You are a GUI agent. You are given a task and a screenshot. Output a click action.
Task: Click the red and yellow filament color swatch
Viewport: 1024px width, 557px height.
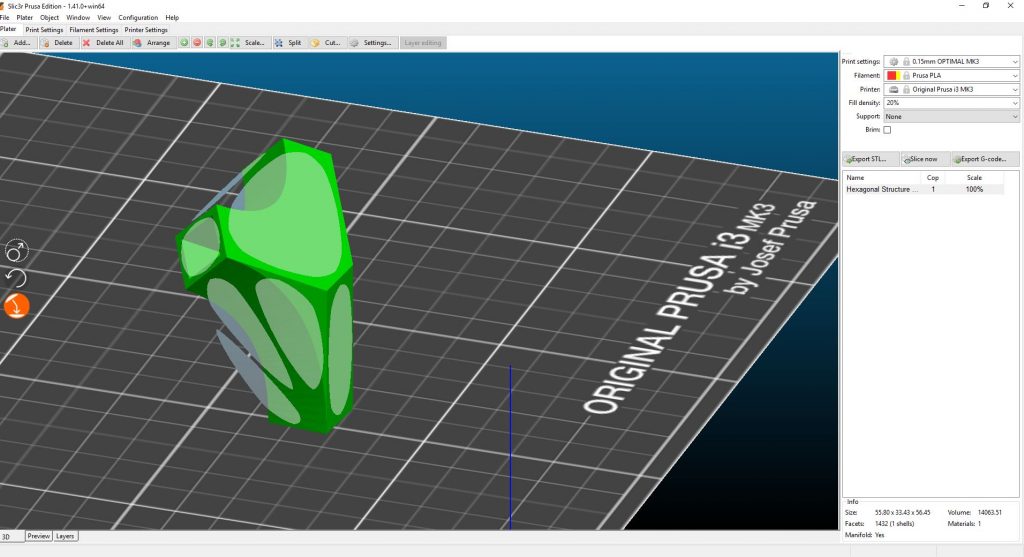pyautogui.click(x=893, y=76)
